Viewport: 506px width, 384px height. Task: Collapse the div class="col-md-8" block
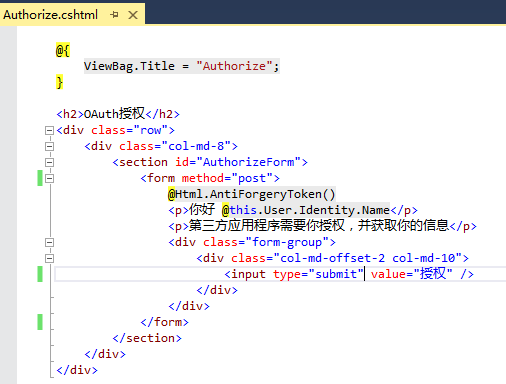[49, 146]
